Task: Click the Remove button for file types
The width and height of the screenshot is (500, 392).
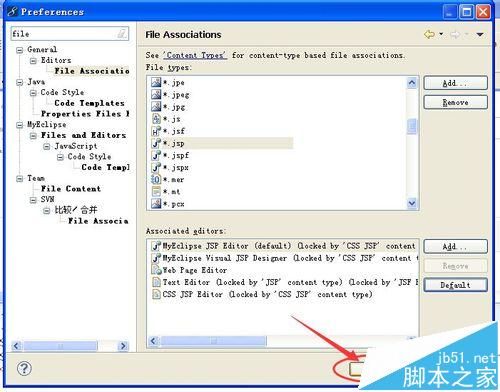Action: 455,102
